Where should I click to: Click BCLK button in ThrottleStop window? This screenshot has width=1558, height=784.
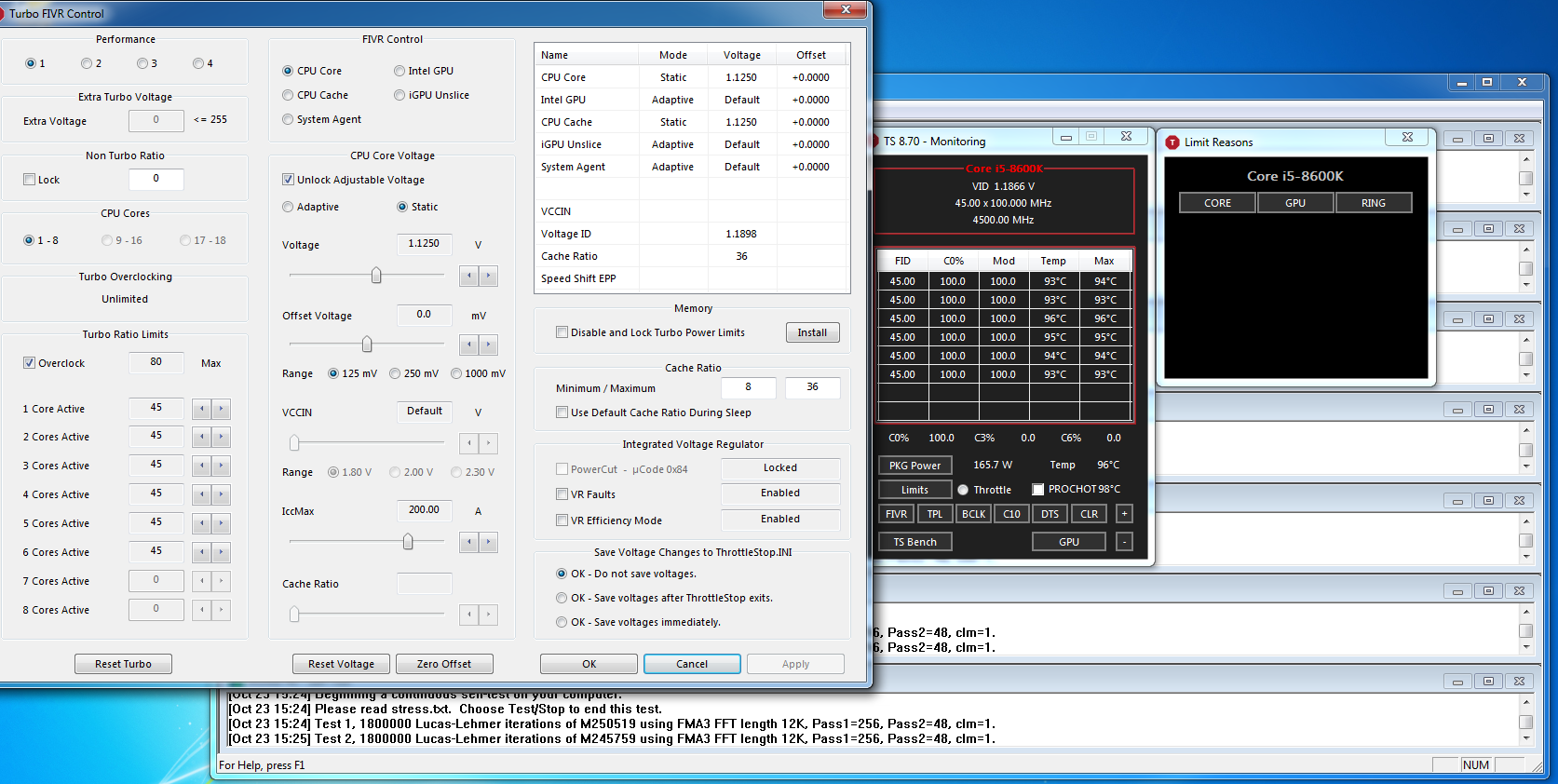click(x=973, y=514)
